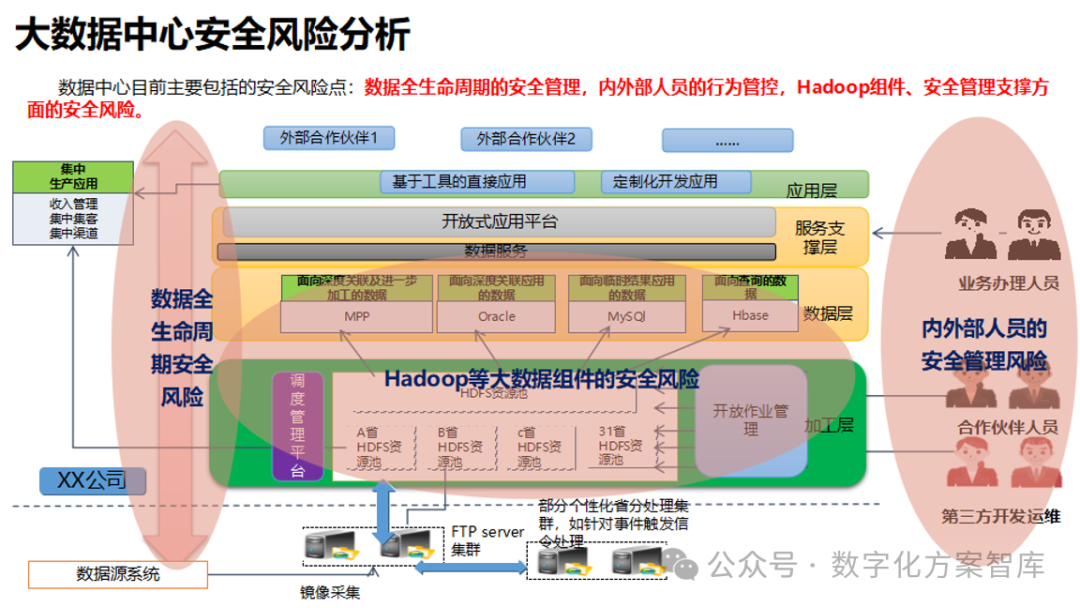Click the 基于工具的直接应用 box
Image resolution: width=1080 pixels, height=608 pixels.
(477, 182)
